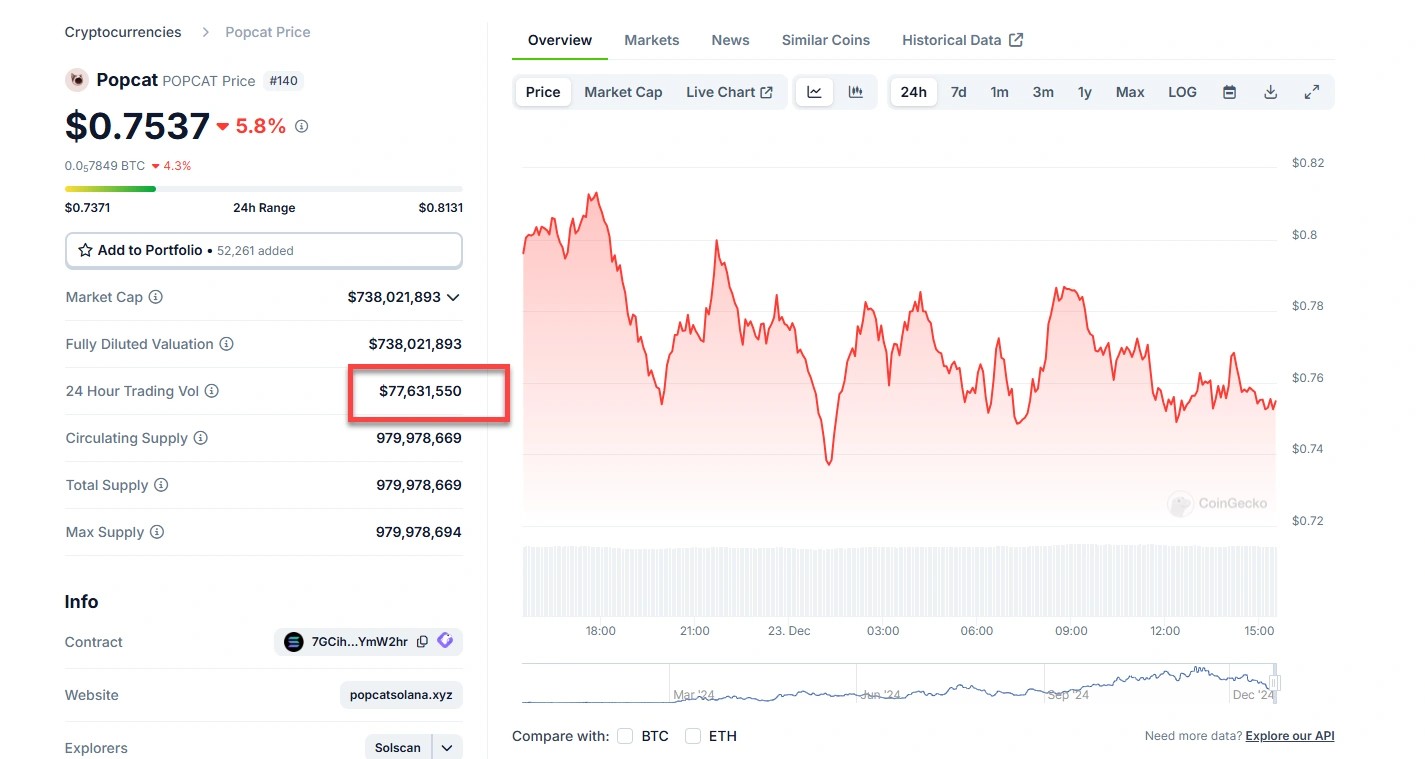Open the Solscan explorers dropdown
Screen dimensions: 1425x759
[x=447, y=748]
